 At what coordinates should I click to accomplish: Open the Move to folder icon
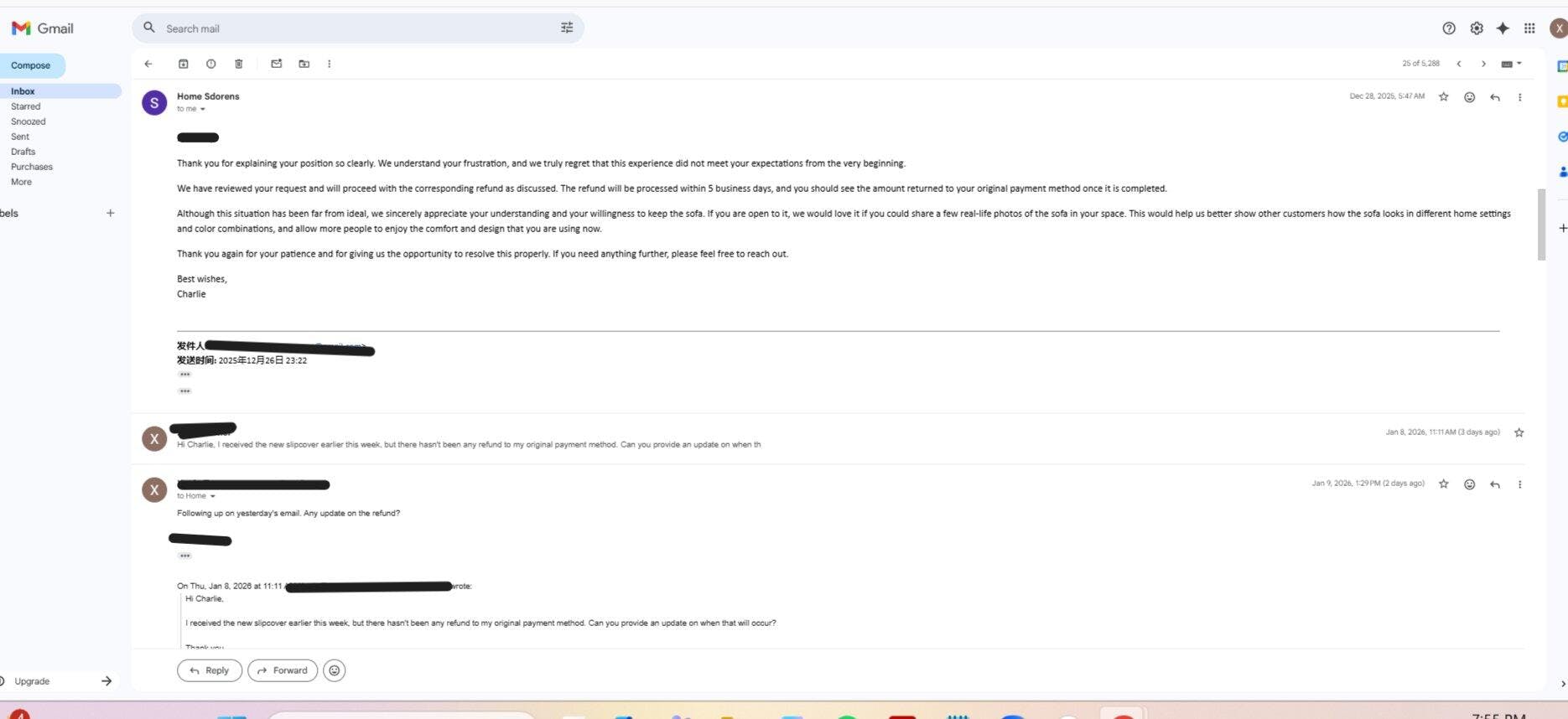pyautogui.click(x=304, y=64)
